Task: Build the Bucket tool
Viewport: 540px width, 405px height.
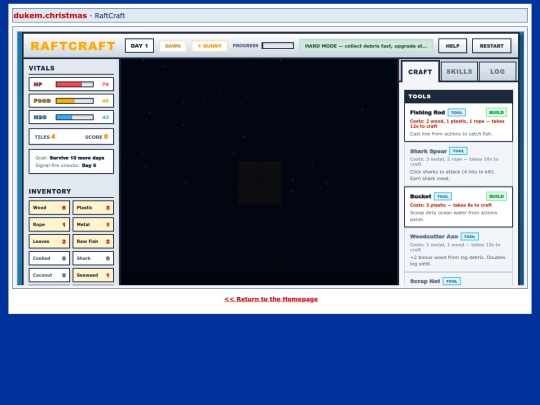Action: tap(496, 196)
